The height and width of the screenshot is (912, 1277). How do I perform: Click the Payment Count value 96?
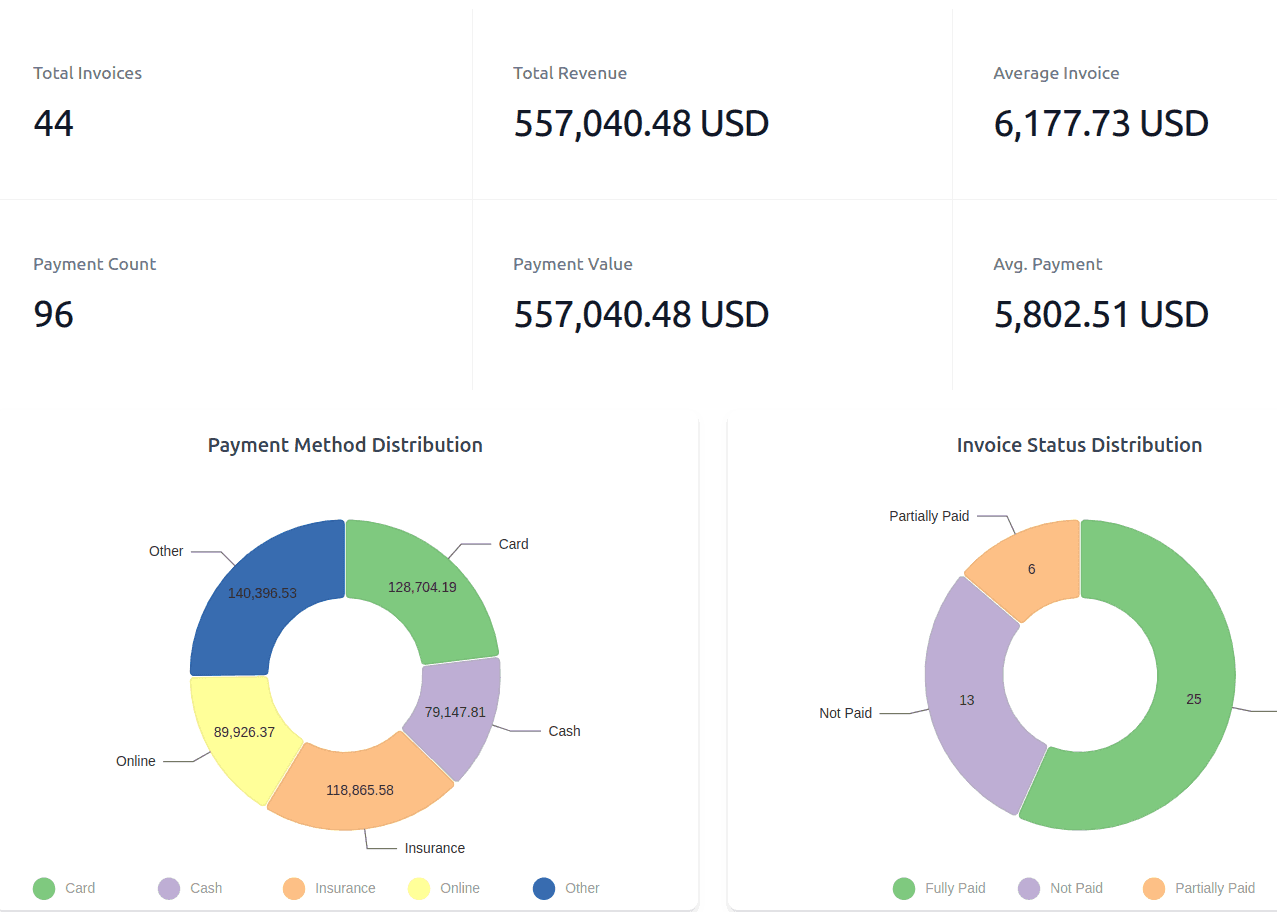pyautogui.click(x=54, y=315)
